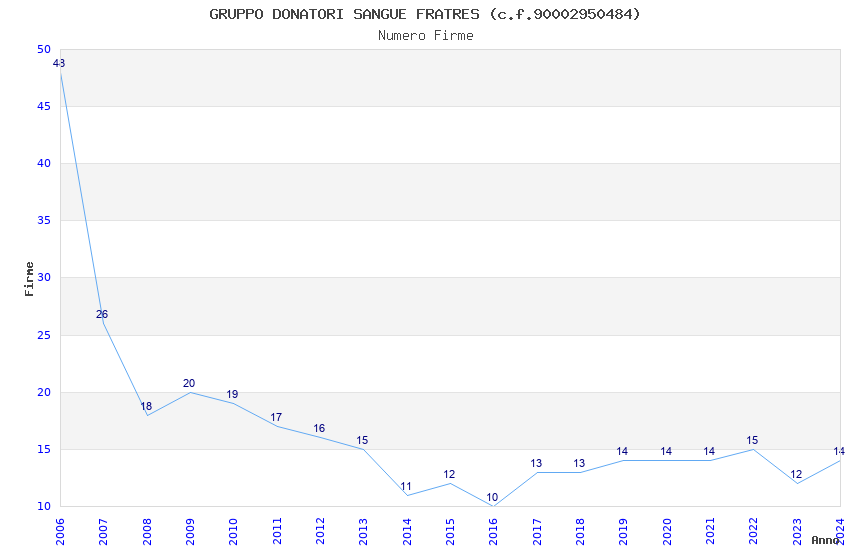Click the year label 2020
The height and width of the screenshot is (550, 850).
click(667, 531)
